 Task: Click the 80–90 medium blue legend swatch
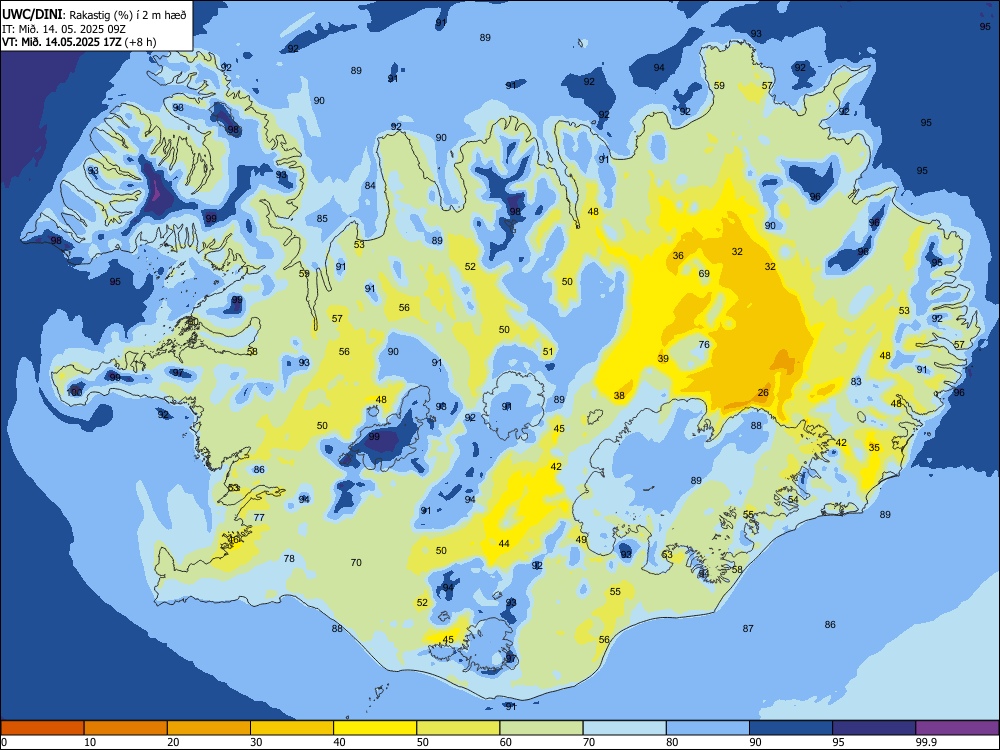click(x=708, y=728)
